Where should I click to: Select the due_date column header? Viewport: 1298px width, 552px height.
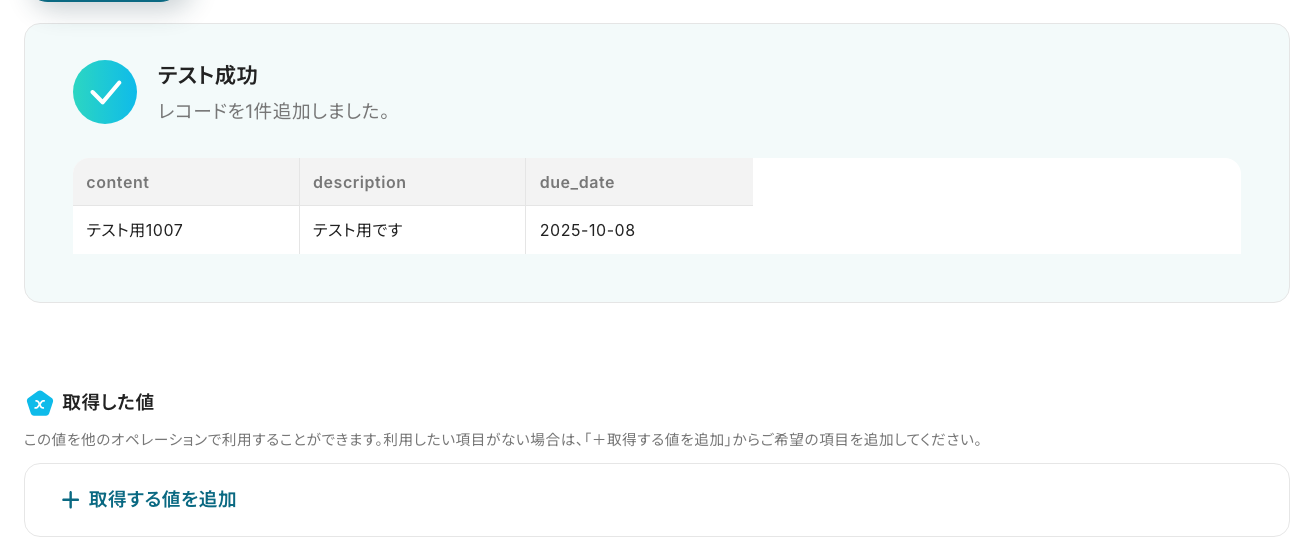577,182
